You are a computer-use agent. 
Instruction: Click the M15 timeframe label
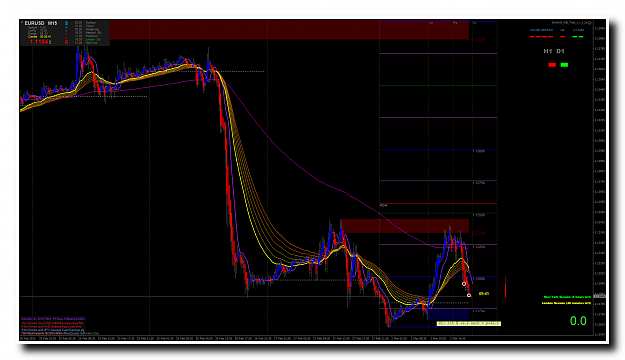(x=53, y=23)
